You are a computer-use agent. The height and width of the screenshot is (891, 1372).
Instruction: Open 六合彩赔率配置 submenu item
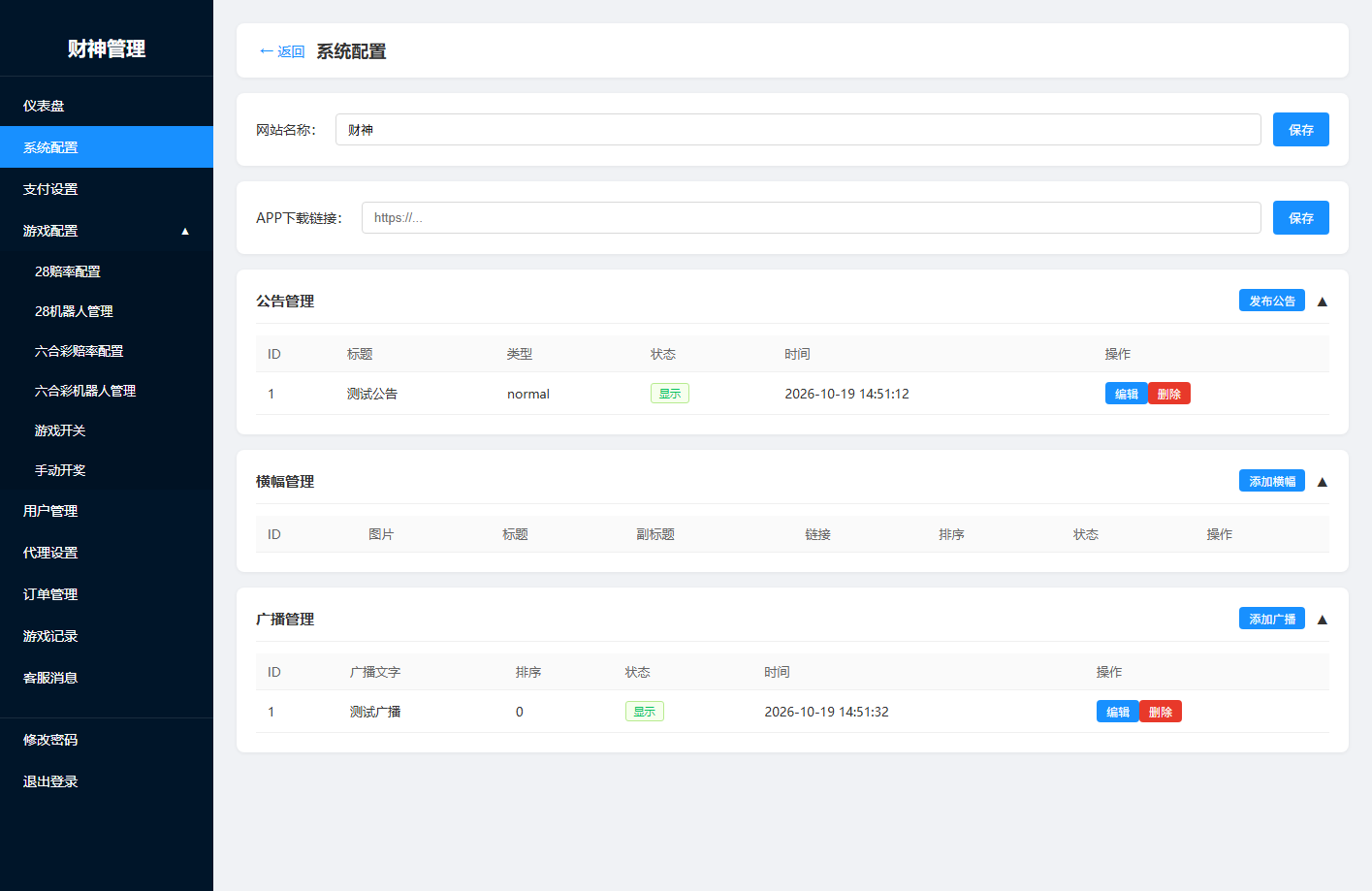[x=107, y=351]
